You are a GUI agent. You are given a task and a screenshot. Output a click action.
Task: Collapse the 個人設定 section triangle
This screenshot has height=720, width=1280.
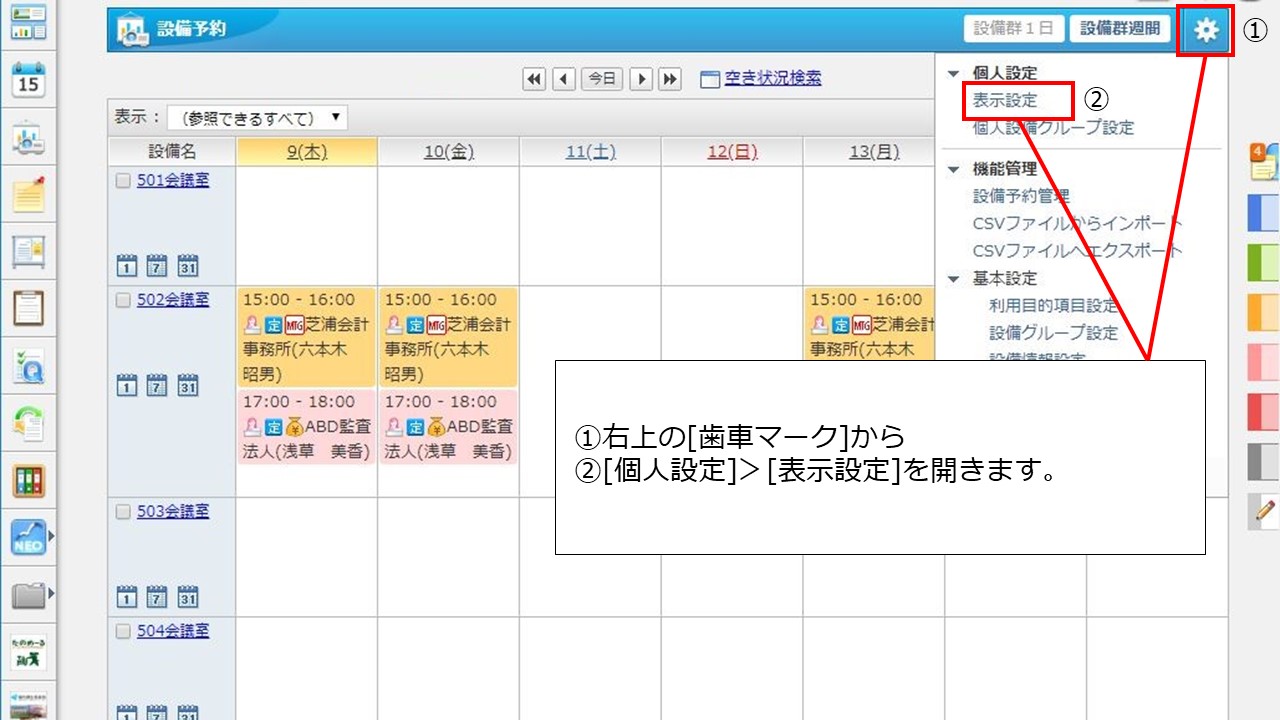click(x=953, y=73)
